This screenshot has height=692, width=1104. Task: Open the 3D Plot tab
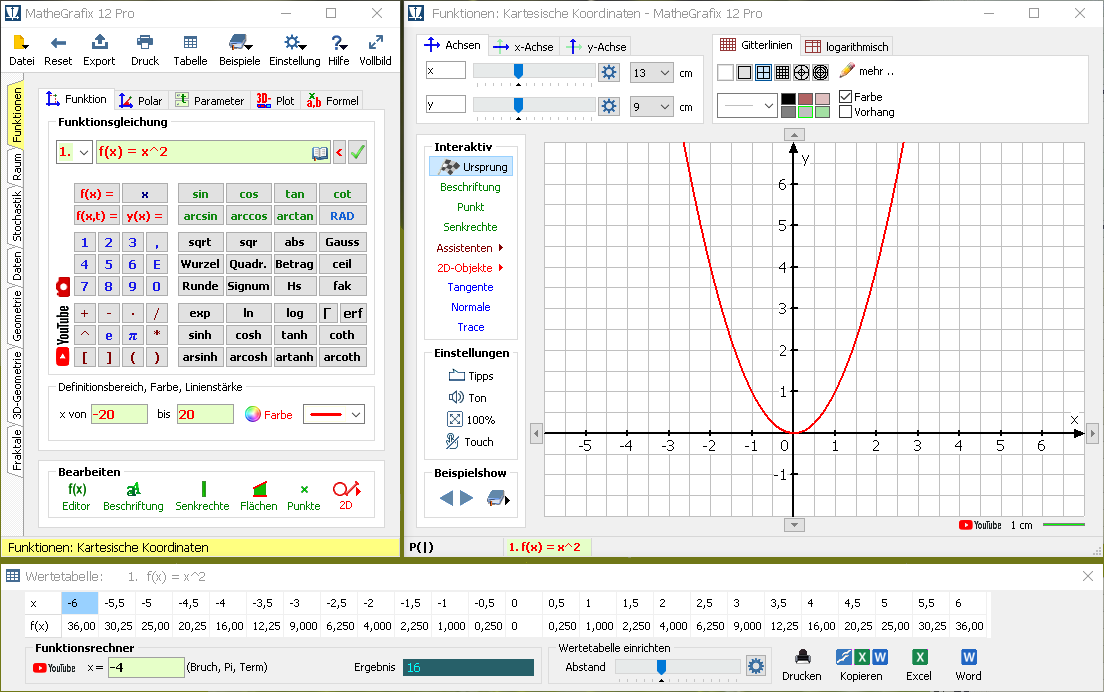[x=275, y=101]
